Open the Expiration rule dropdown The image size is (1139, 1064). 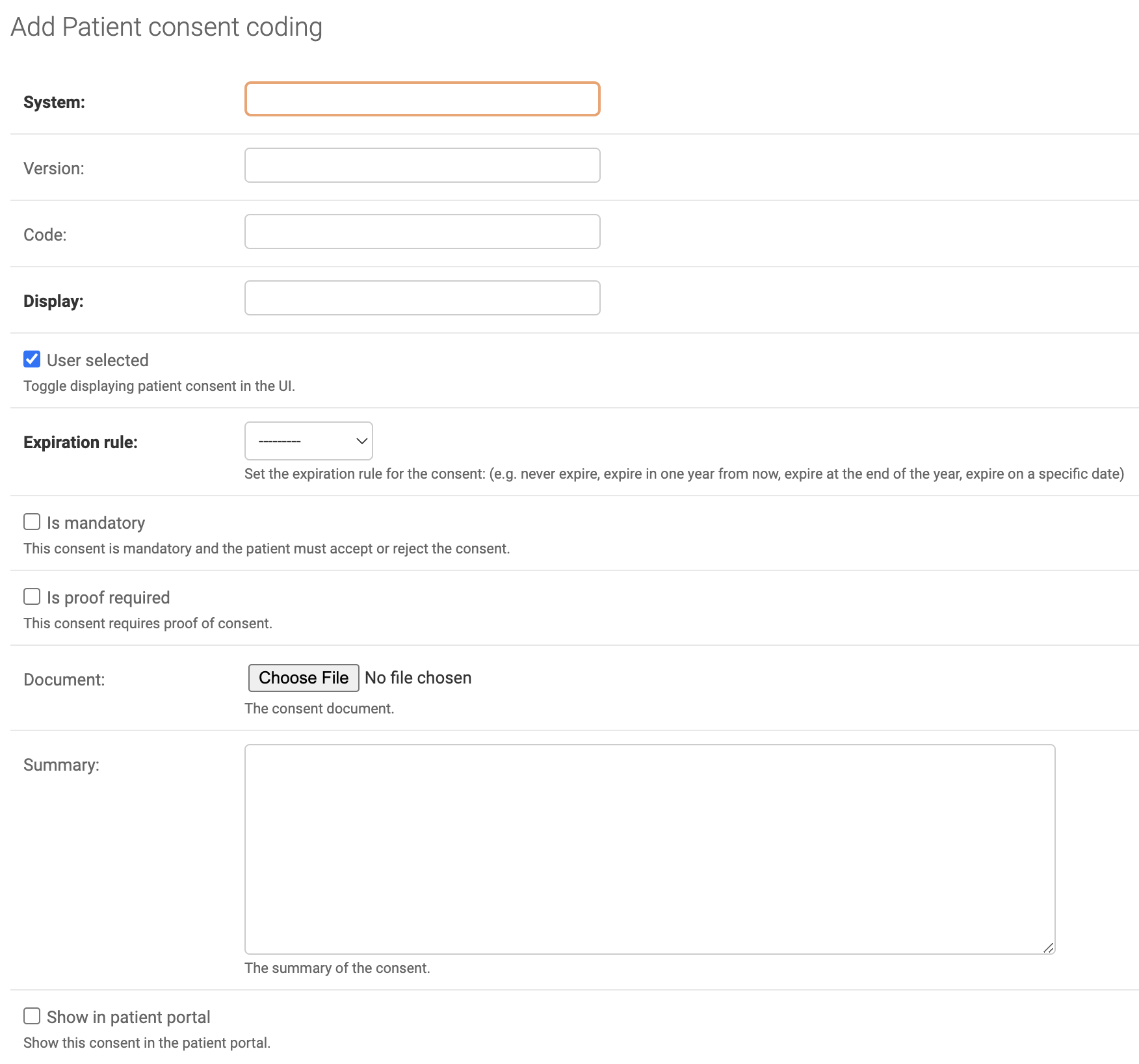pos(308,441)
